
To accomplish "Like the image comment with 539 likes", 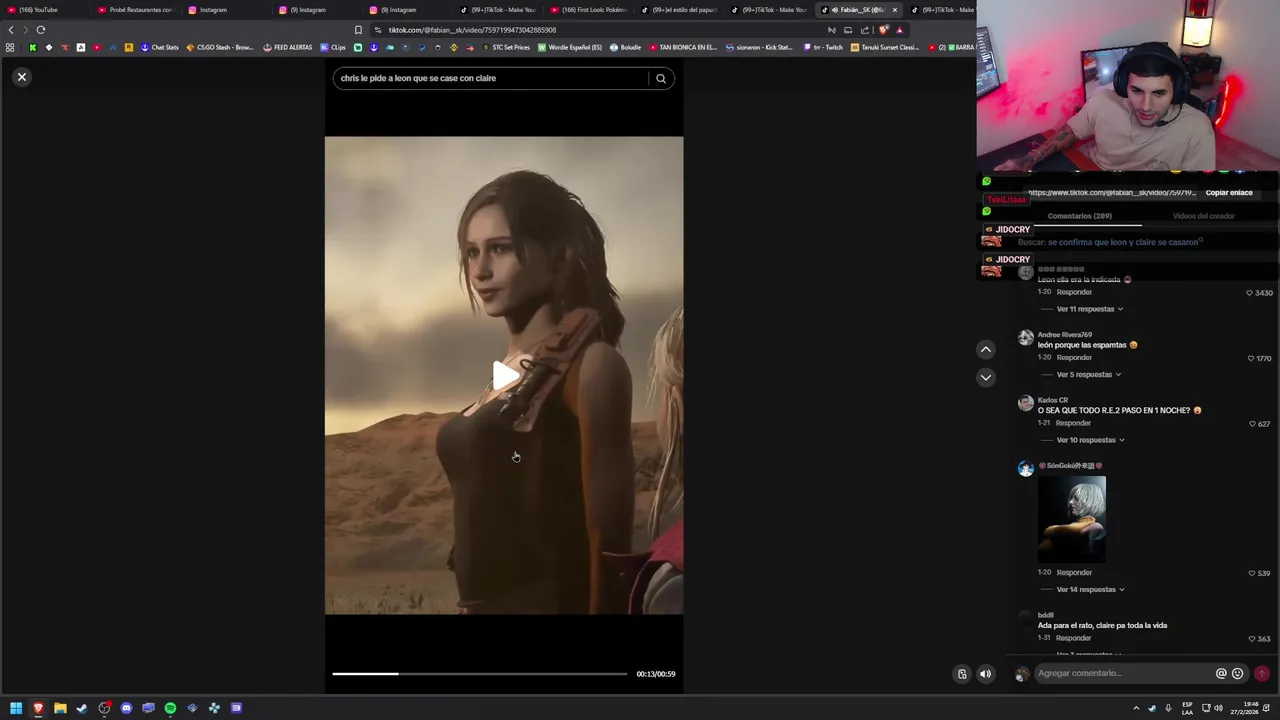I will coord(1252,574).
